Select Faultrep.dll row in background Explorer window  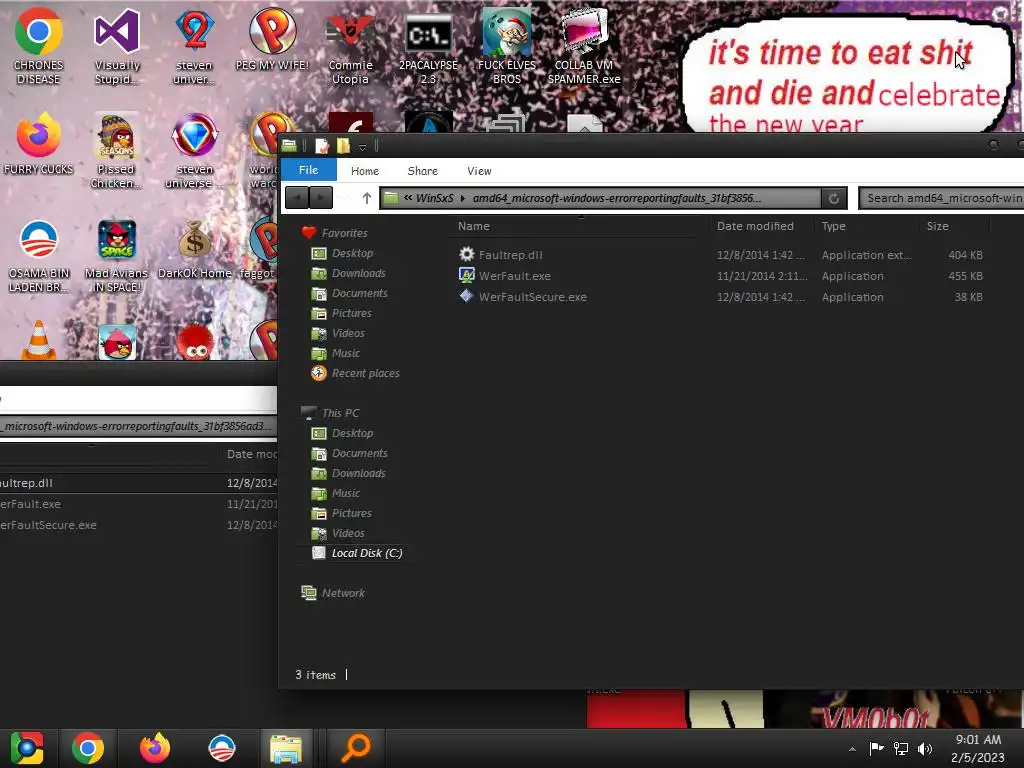tap(138, 483)
